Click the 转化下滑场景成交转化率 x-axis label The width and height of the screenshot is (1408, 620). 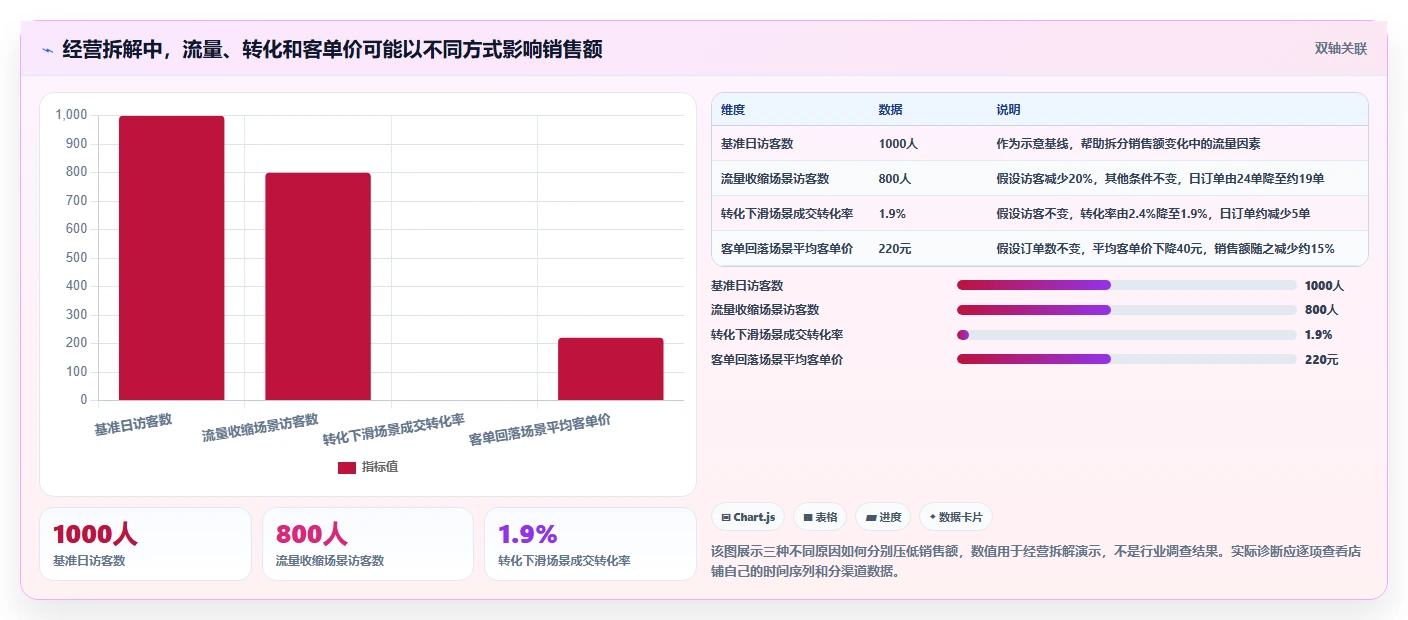(x=394, y=429)
